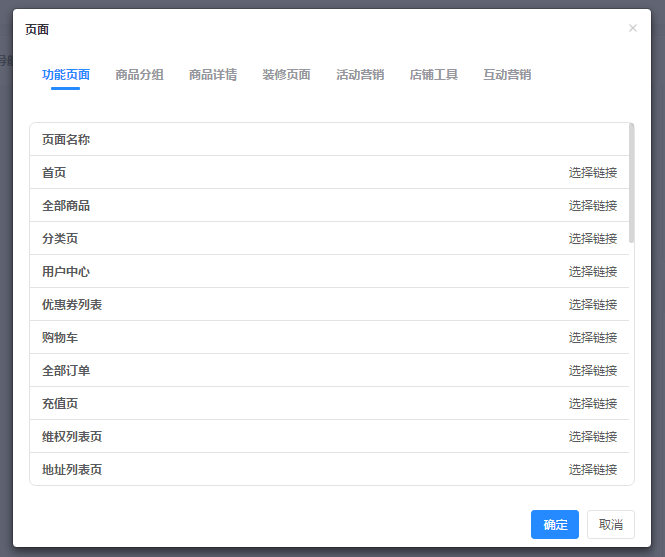Click the 页面名称 column header
This screenshot has height=557, width=665.
coord(66,140)
